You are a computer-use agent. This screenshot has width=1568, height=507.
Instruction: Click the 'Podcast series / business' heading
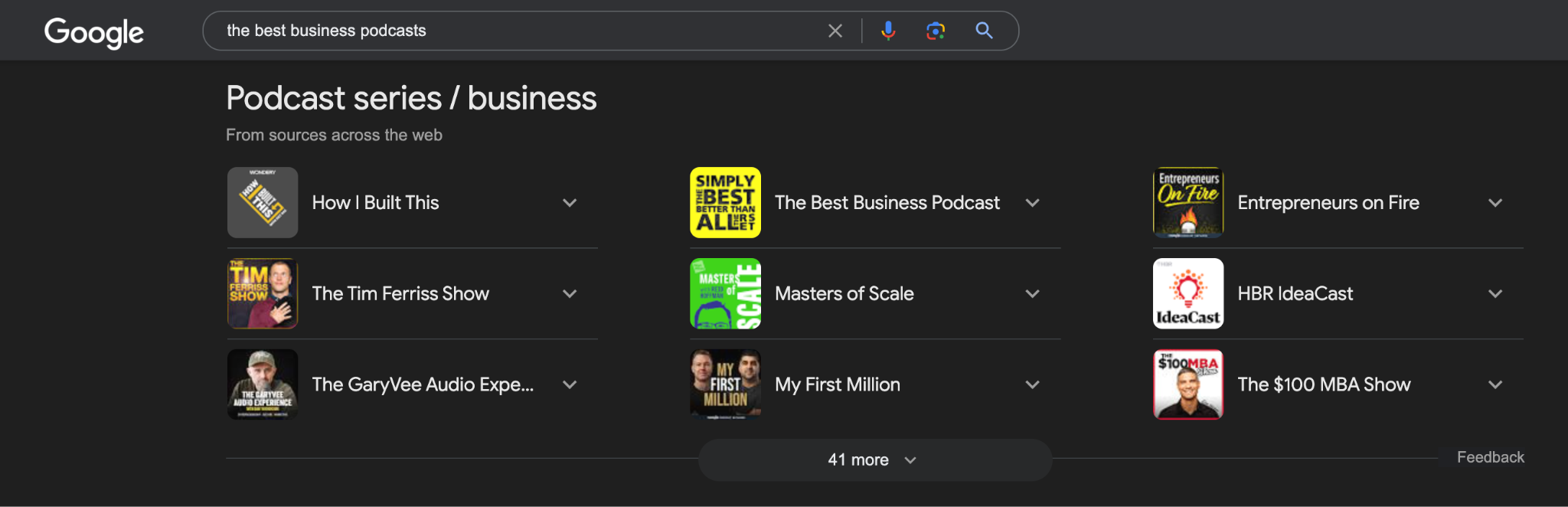[x=411, y=98]
